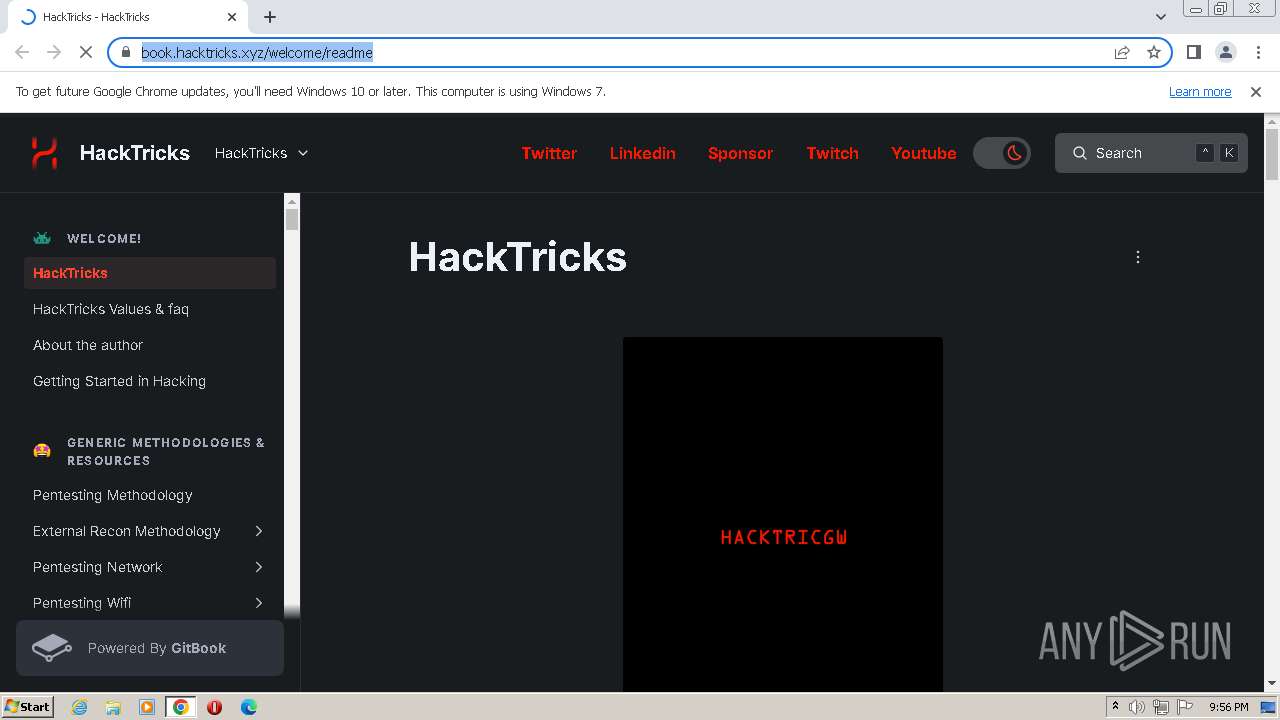This screenshot has height=720, width=1280.
Task: Share this page icon in address bar
Action: coord(1122,52)
